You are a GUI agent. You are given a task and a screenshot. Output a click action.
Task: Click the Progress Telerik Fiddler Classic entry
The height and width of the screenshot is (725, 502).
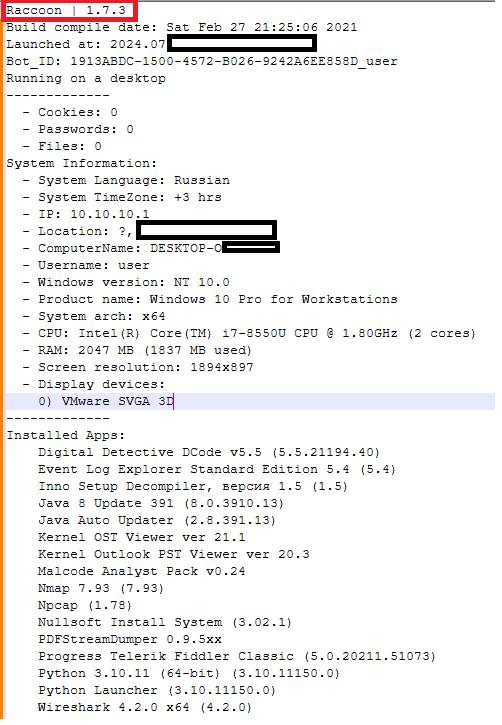tap(237, 657)
